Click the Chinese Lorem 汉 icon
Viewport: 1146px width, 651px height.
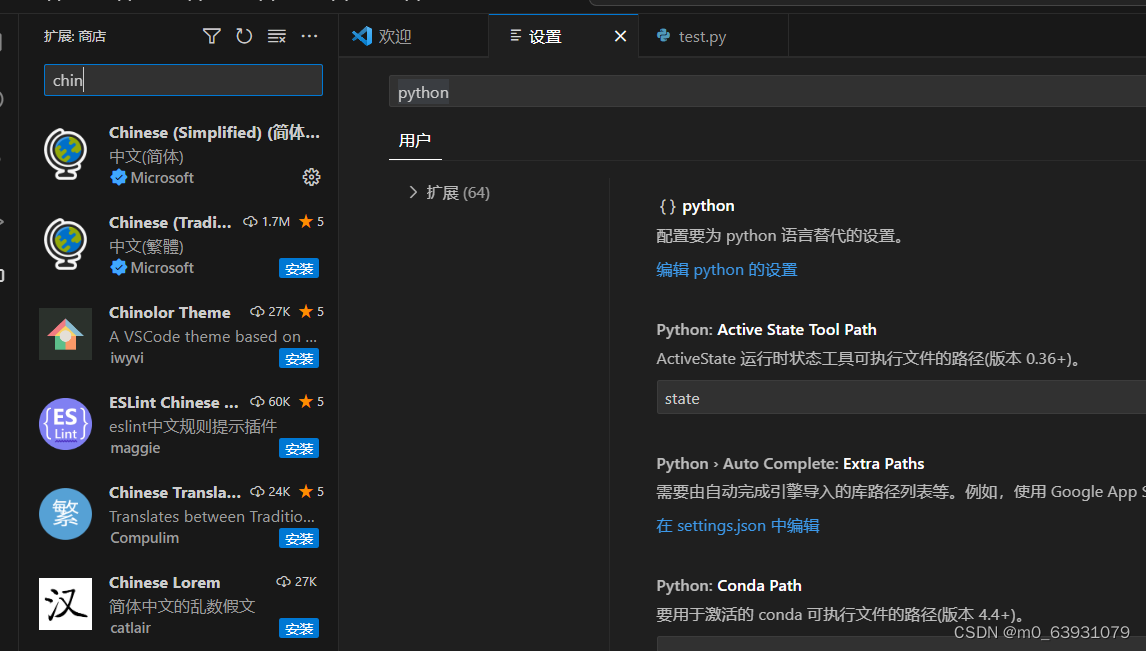[x=66, y=604]
